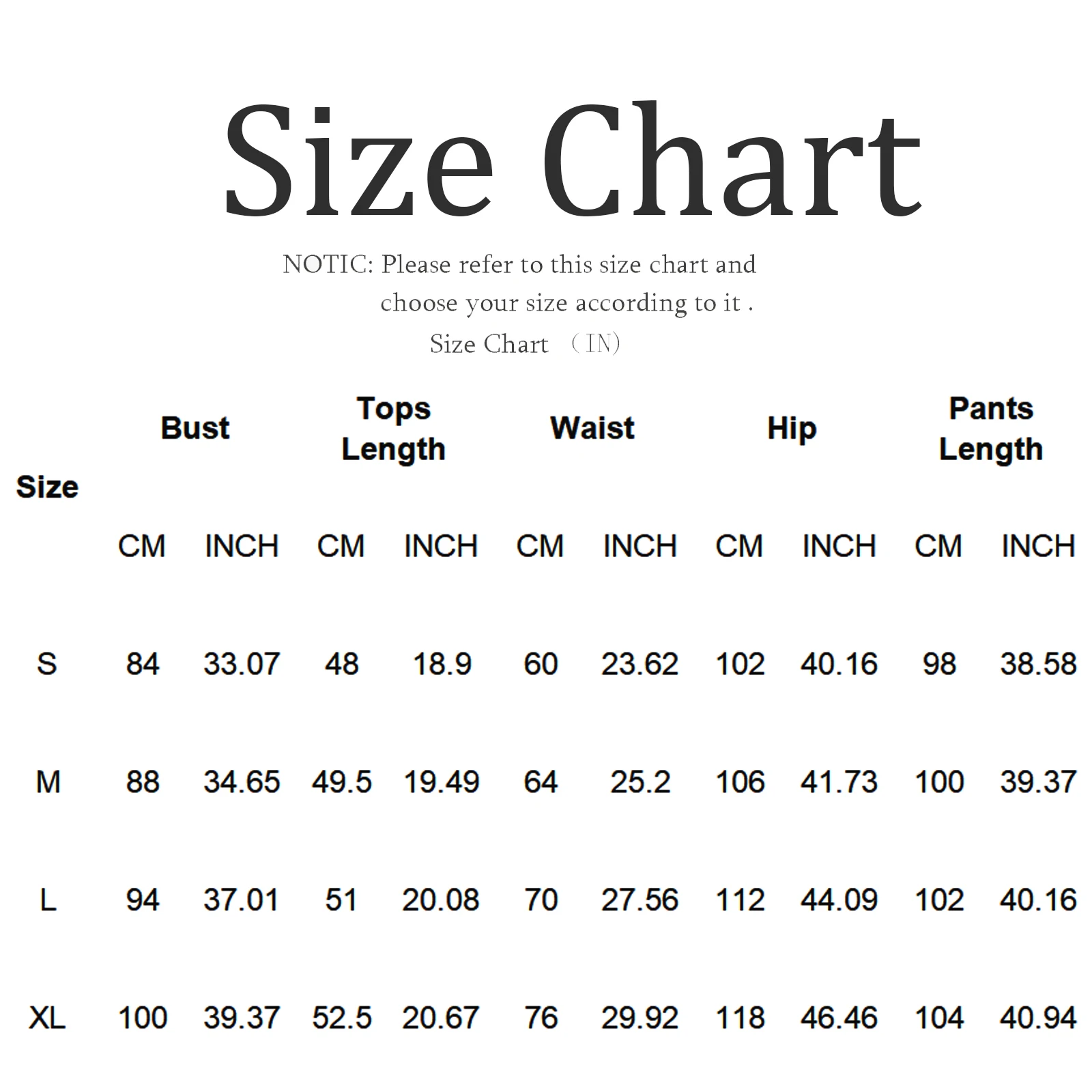The height and width of the screenshot is (1092, 1092).
Task: Click the INCH subheader under Pants Length
Action: 1038,546
